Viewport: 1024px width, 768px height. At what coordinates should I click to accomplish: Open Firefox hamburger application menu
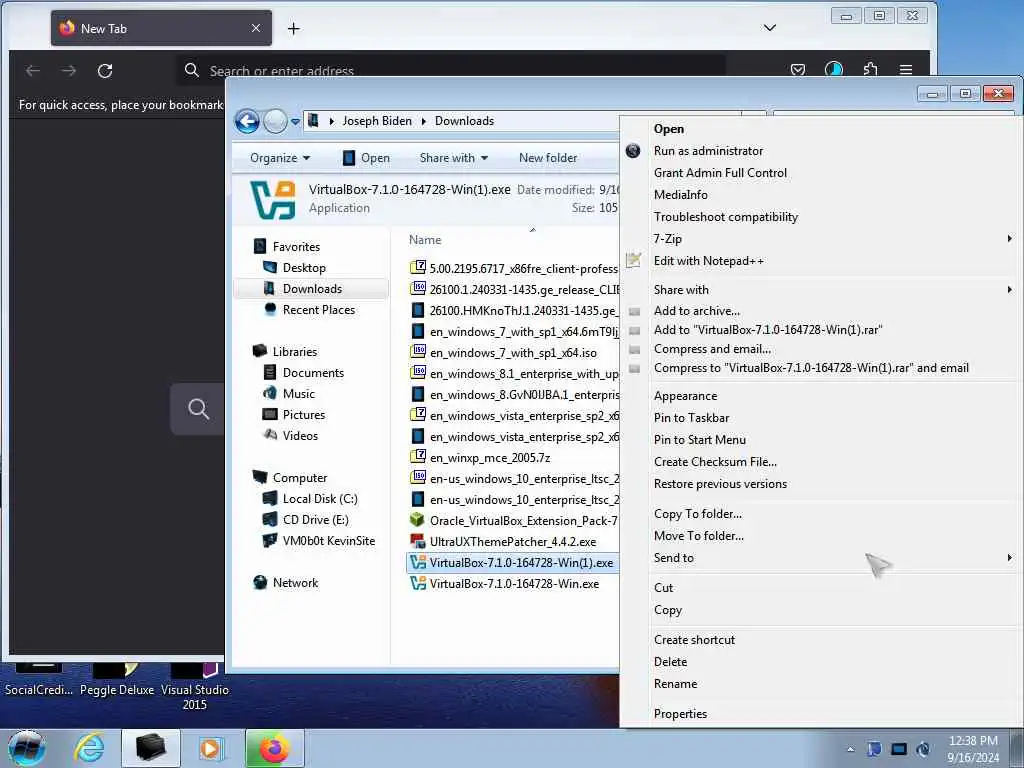906,69
